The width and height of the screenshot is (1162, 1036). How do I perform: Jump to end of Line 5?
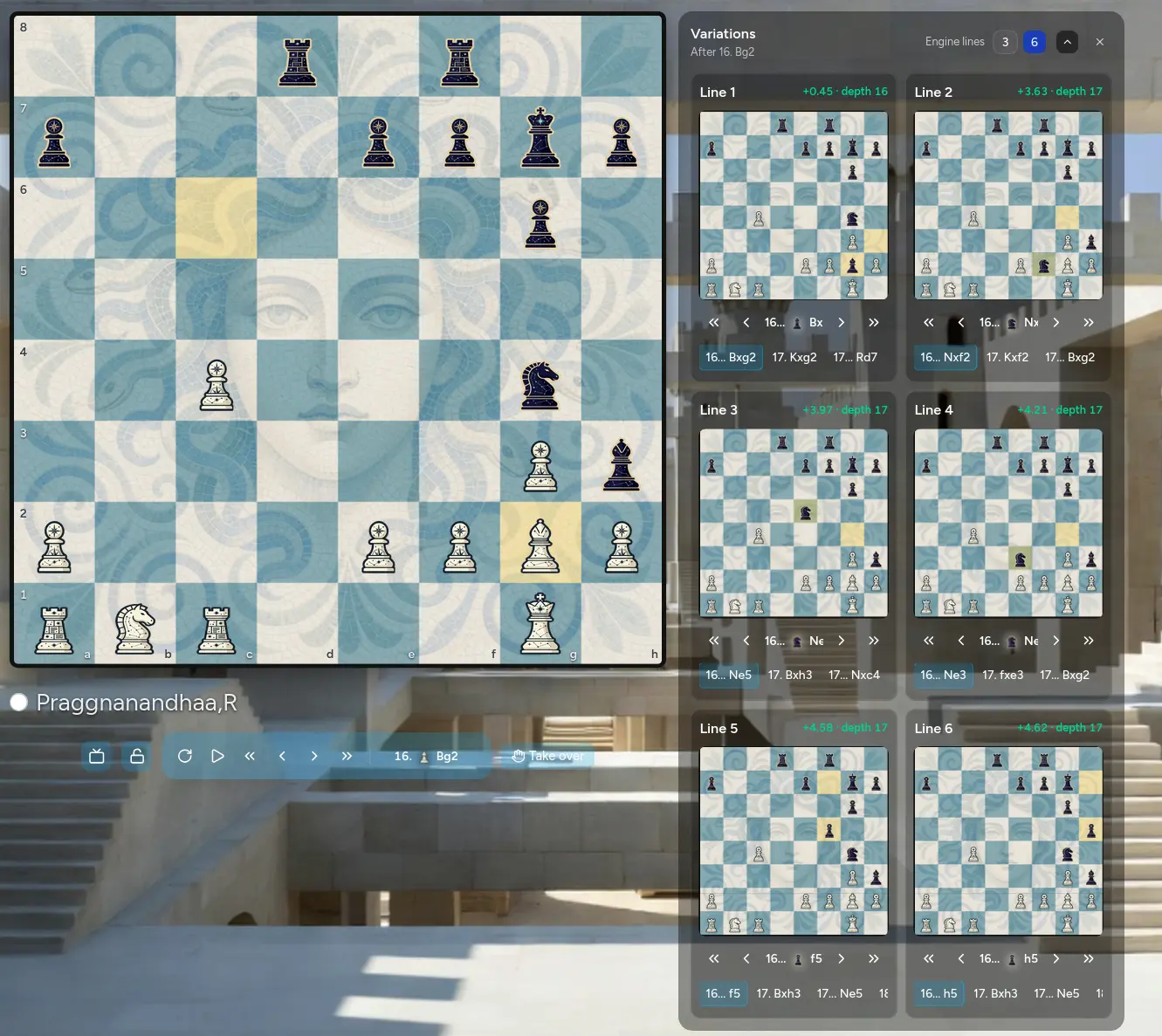point(874,958)
